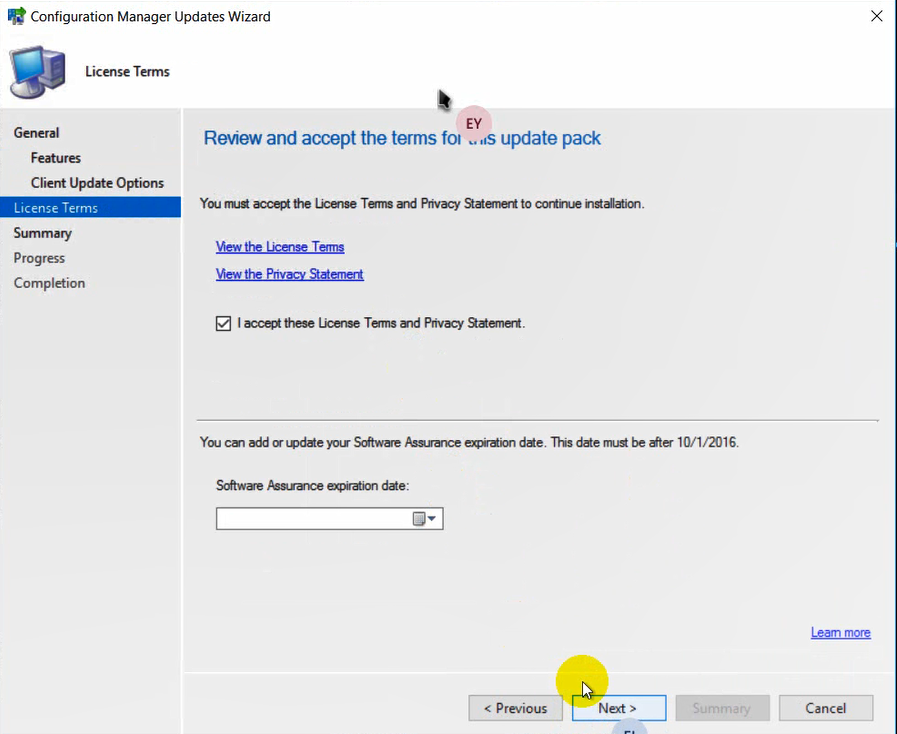Open the View the License Terms link
The width and height of the screenshot is (897, 734).
click(280, 247)
